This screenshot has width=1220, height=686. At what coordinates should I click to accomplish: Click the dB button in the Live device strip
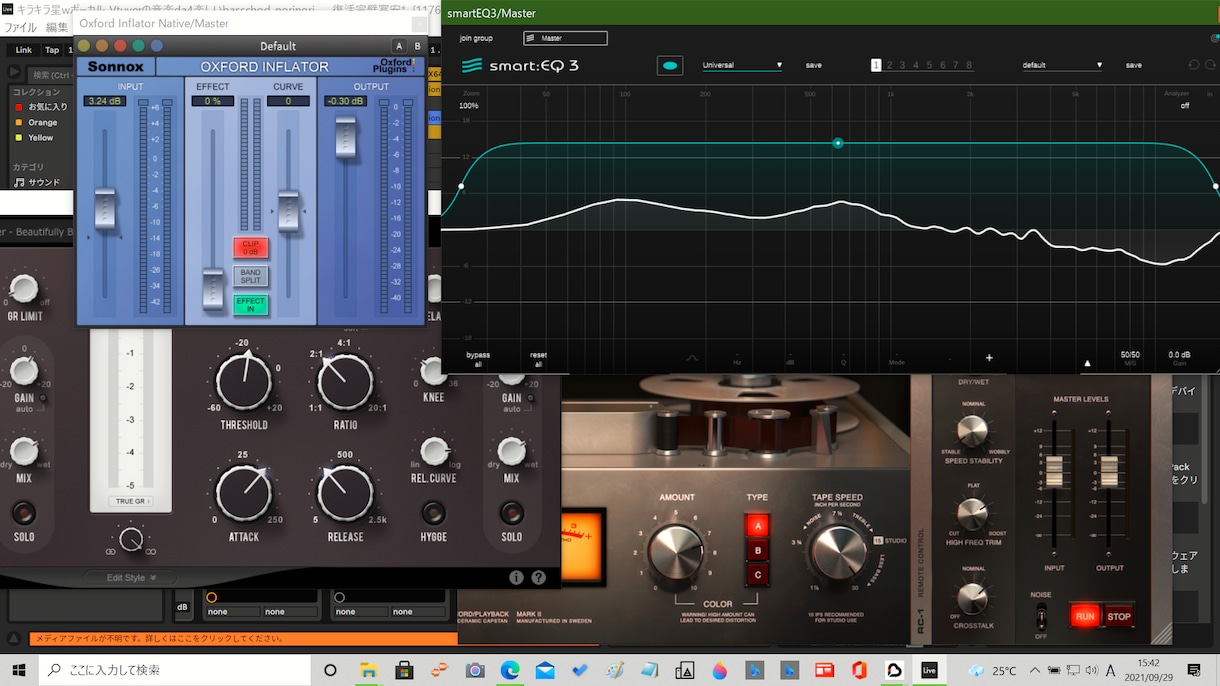coord(183,606)
